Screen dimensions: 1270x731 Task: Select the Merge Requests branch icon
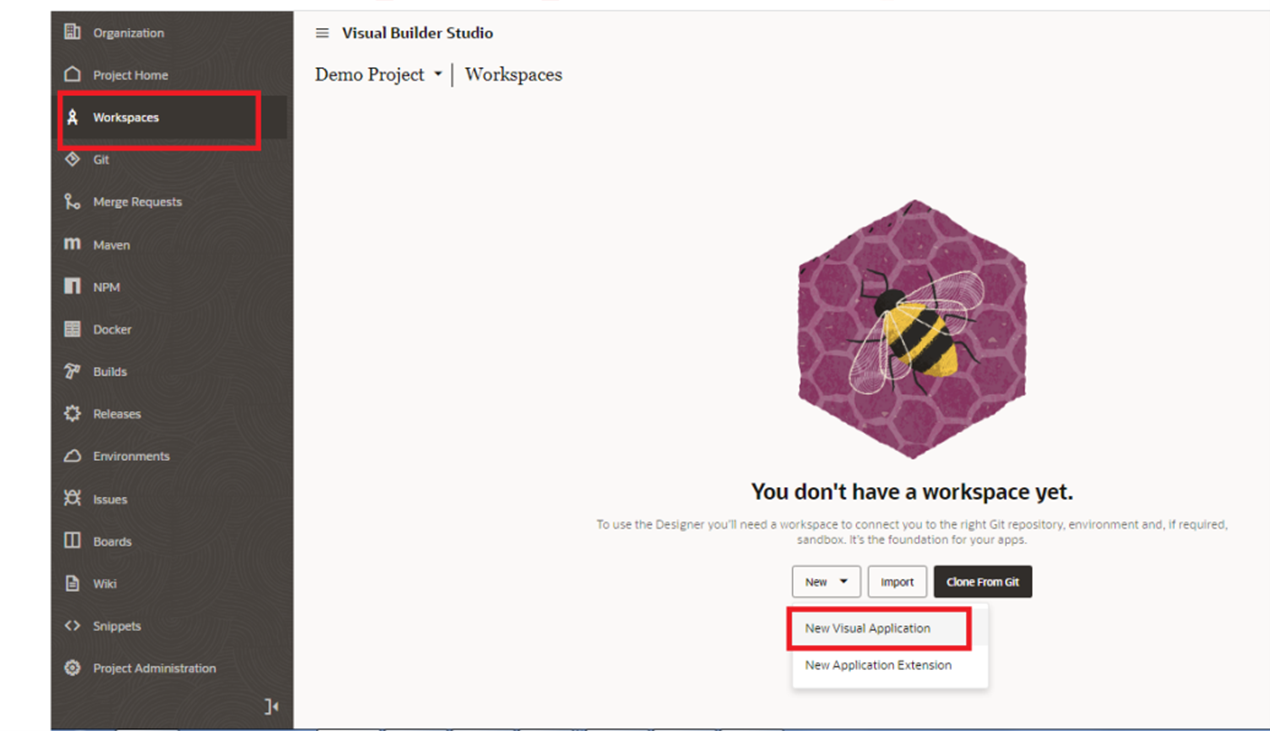click(x=72, y=201)
